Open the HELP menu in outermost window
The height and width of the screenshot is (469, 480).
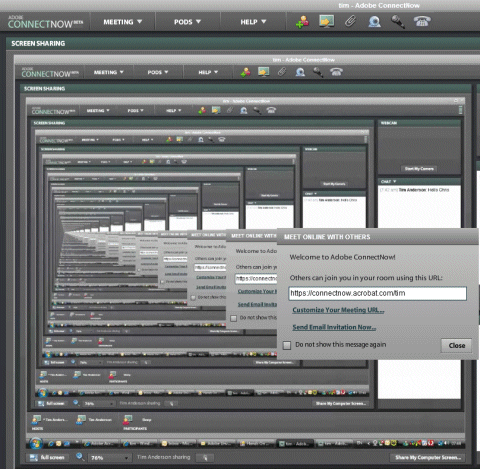click(253, 22)
